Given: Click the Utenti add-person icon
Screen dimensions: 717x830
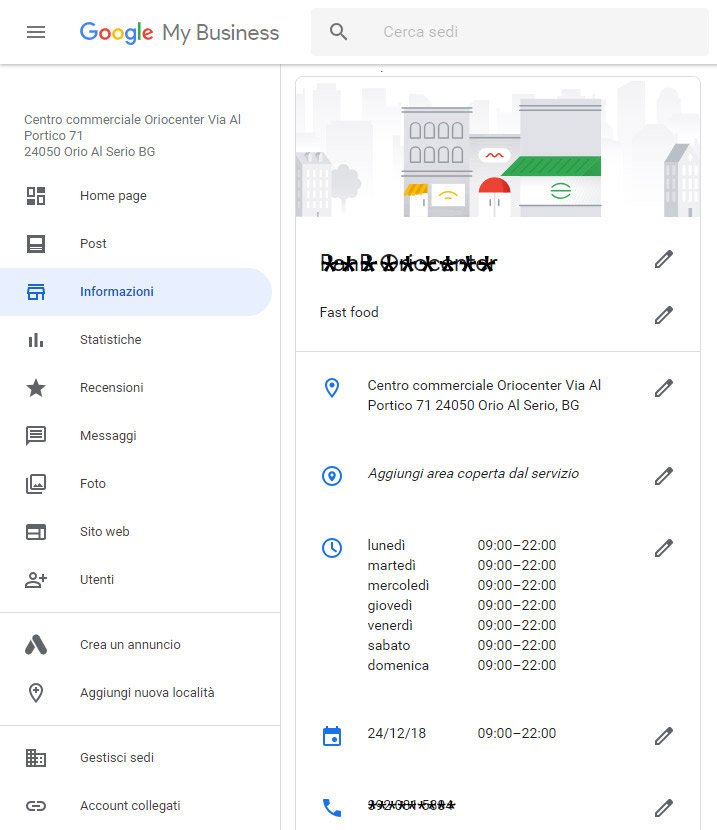Looking at the screenshot, I should [x=36, y=580].
